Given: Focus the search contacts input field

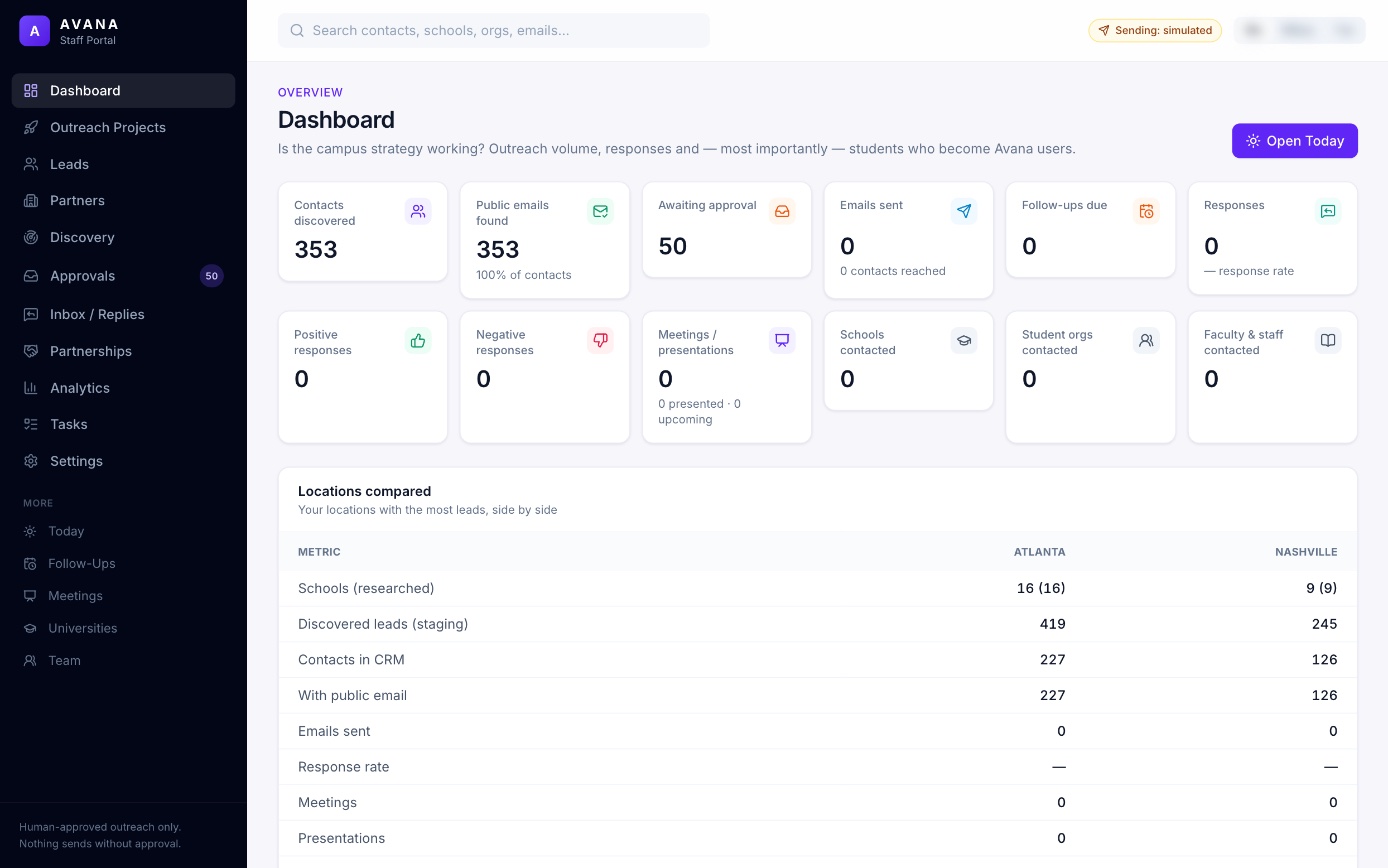Looking at the screenshot, I should click(494, 30).
